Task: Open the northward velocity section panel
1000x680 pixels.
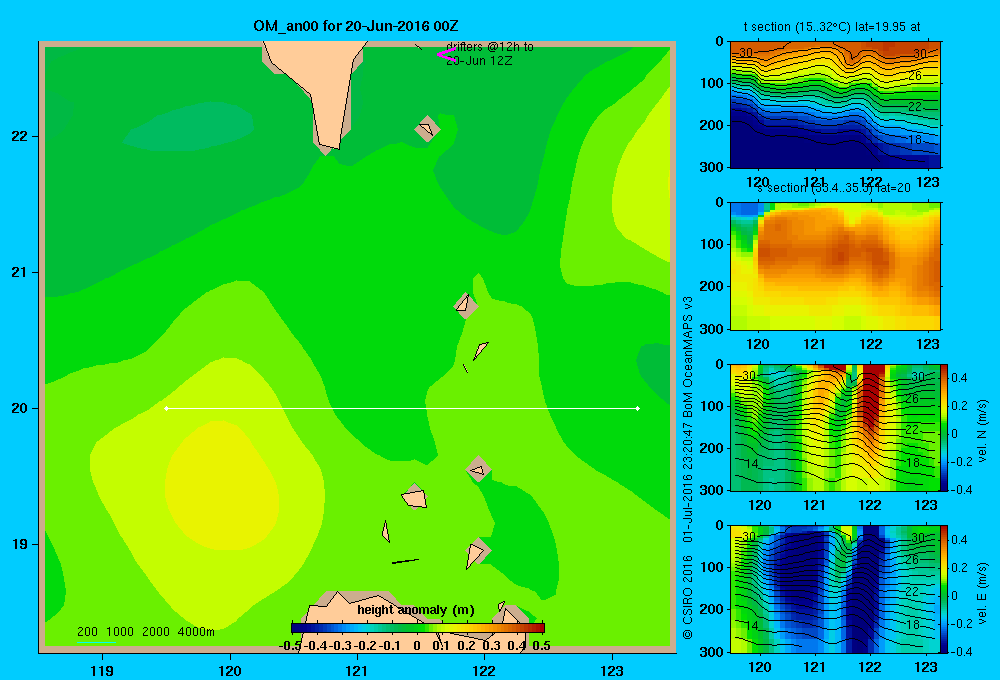Action: [834, 427]
